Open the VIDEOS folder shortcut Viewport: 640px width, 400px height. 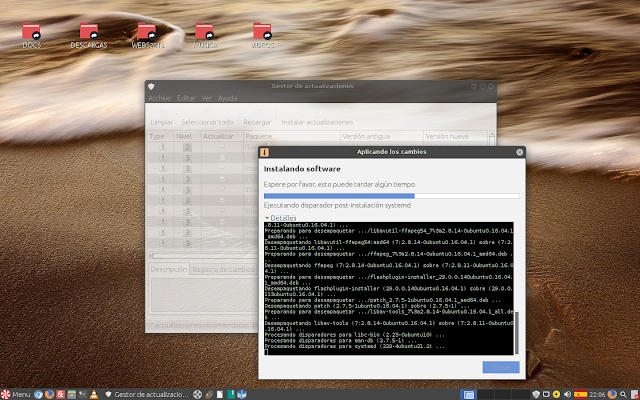262,35
